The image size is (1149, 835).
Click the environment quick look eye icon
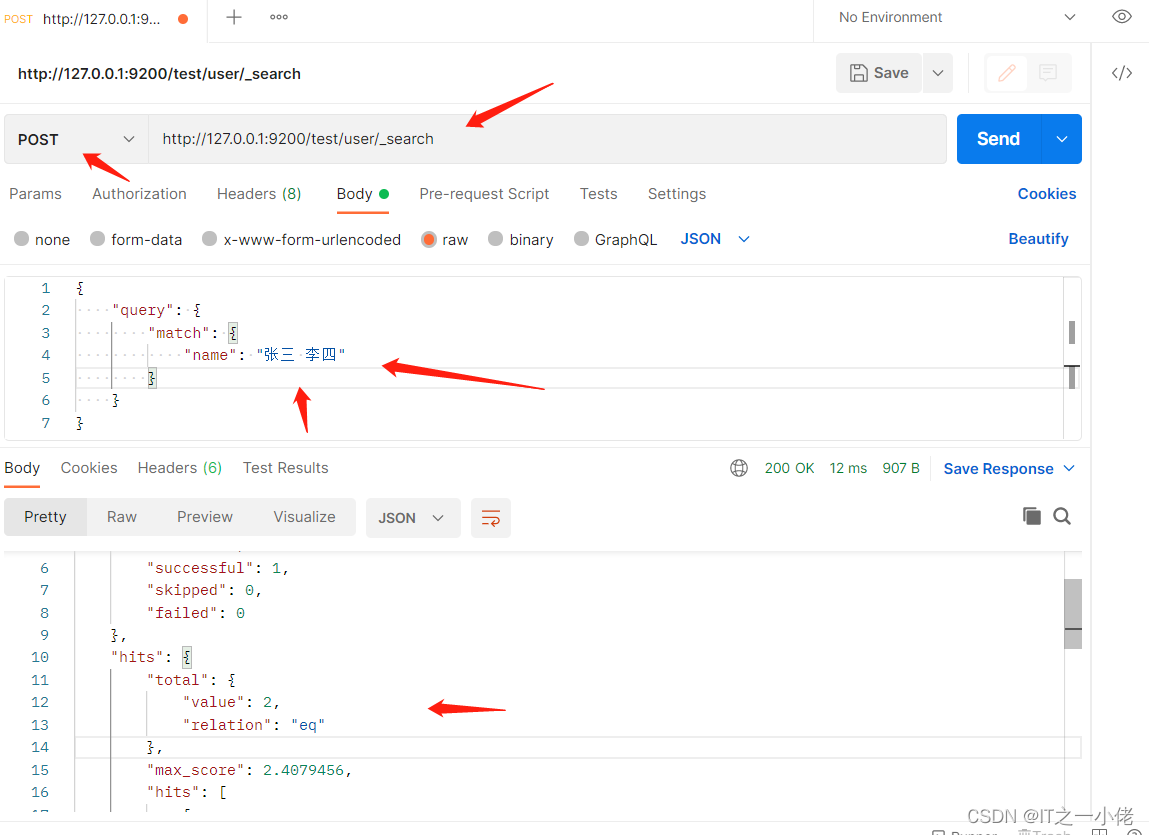1121,16
